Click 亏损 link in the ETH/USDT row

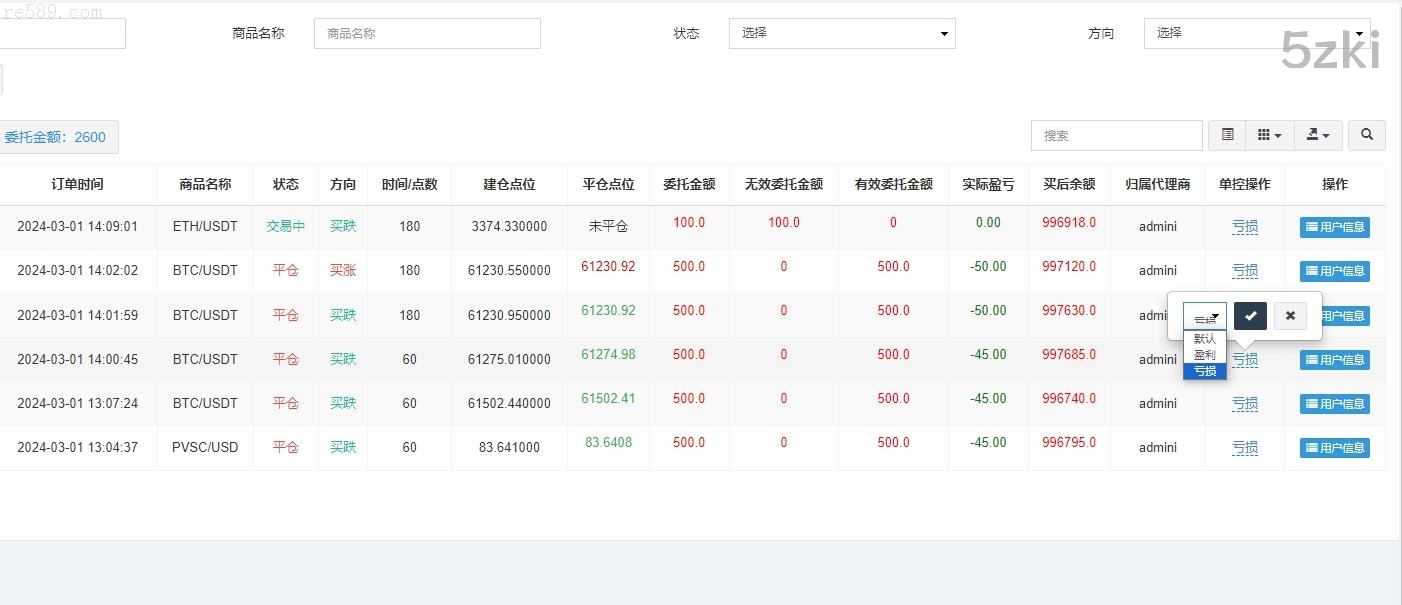click(1244, 227)
